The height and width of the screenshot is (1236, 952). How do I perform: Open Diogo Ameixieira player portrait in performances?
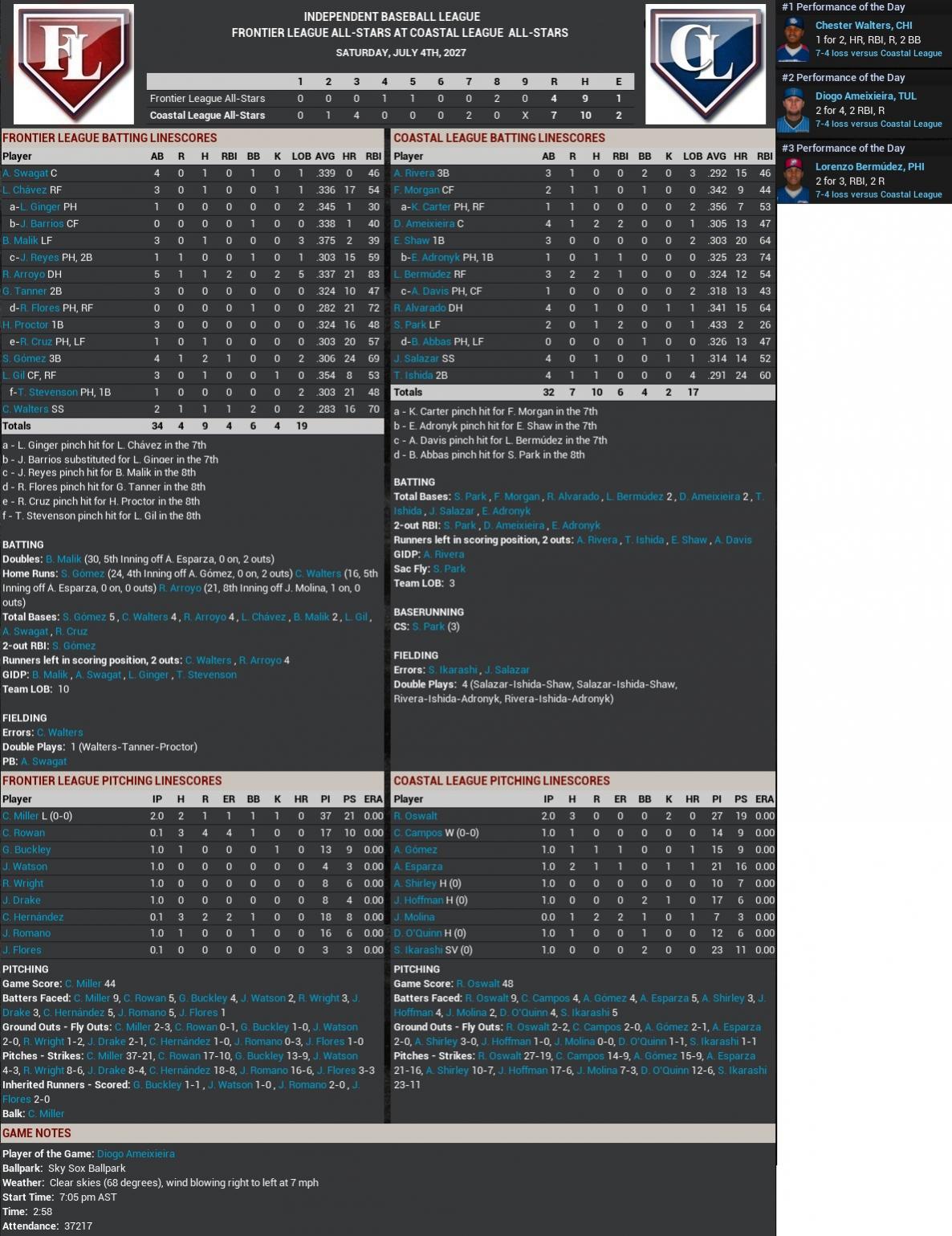point(793,110)
